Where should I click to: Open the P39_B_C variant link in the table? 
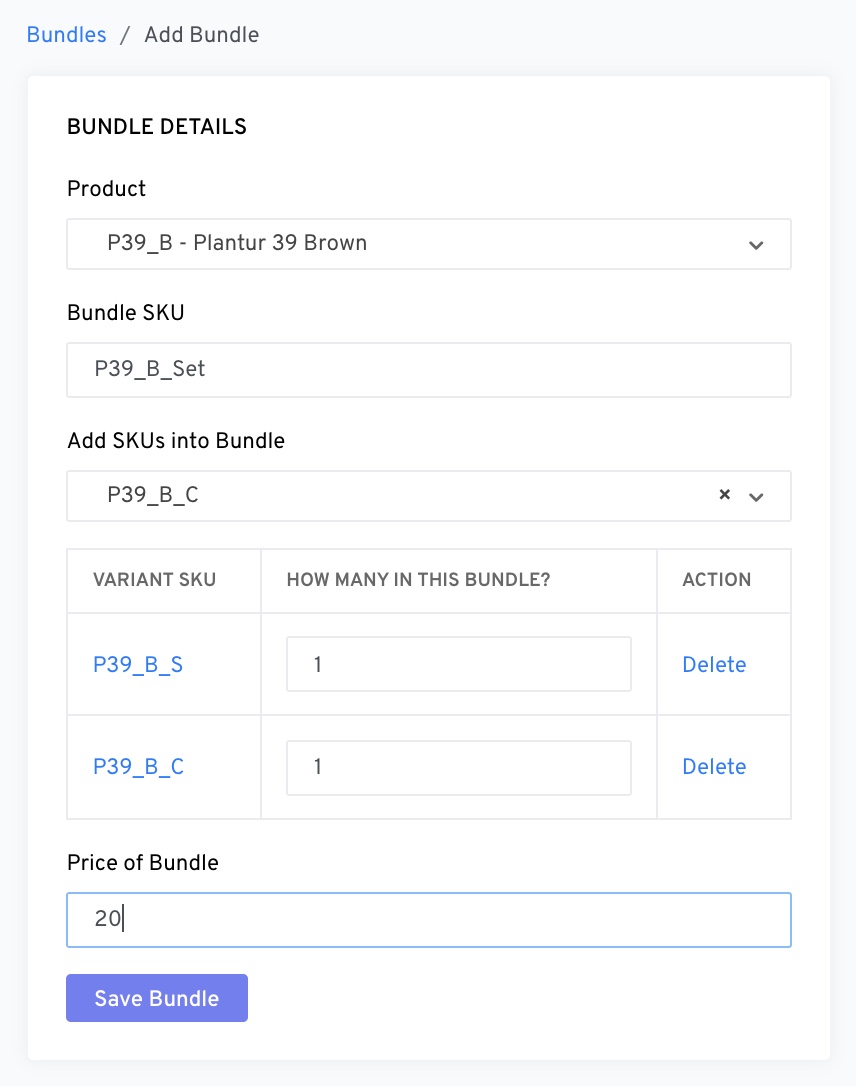(x=138, y=767)
